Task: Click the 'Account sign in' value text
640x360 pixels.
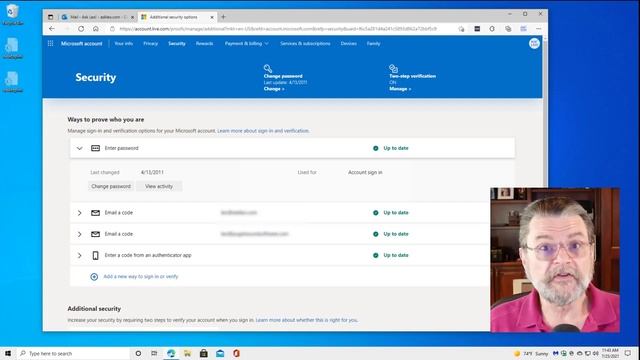Action: click(365, 173)
